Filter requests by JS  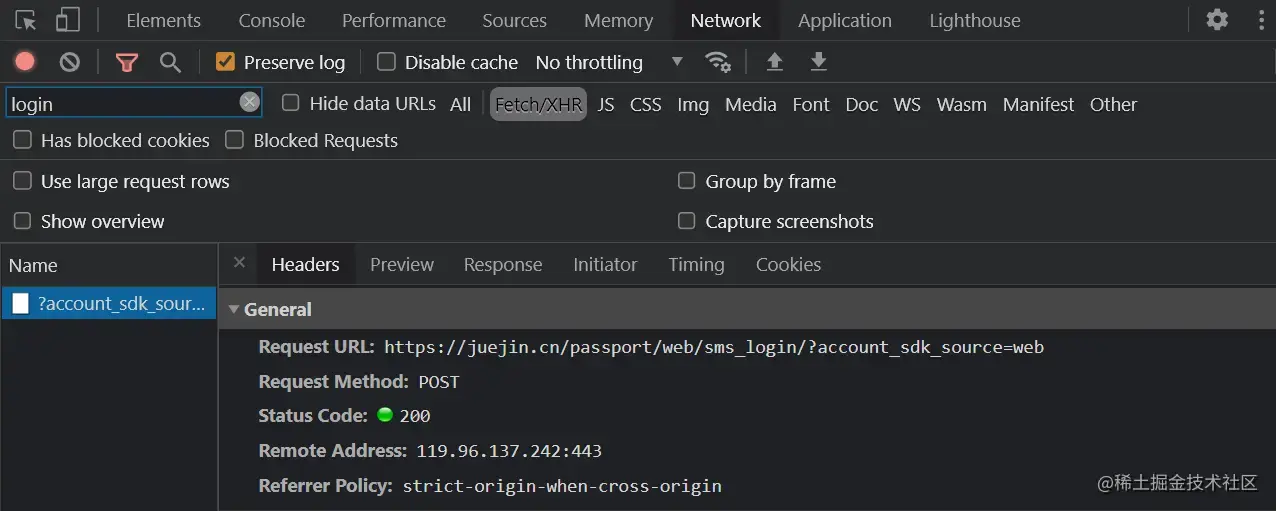click(606, 104)
